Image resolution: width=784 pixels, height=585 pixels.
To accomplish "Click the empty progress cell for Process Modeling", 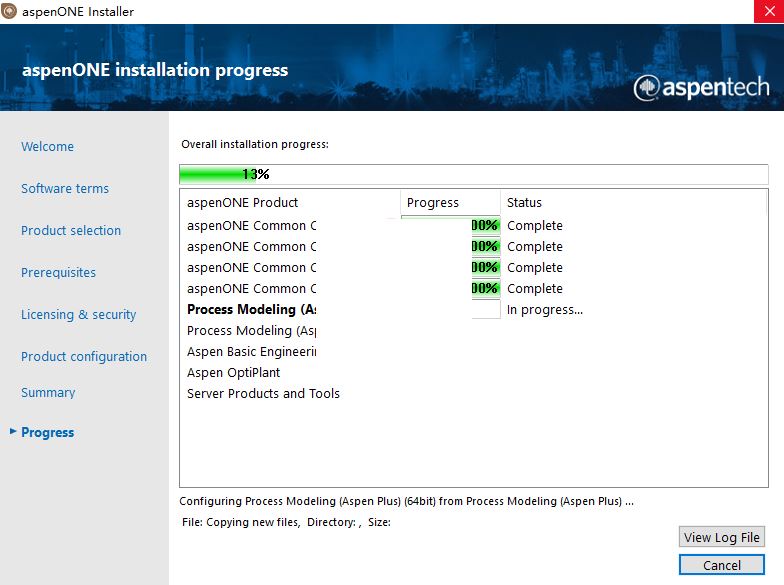I will pyautogui.click(x=486, y=310).
